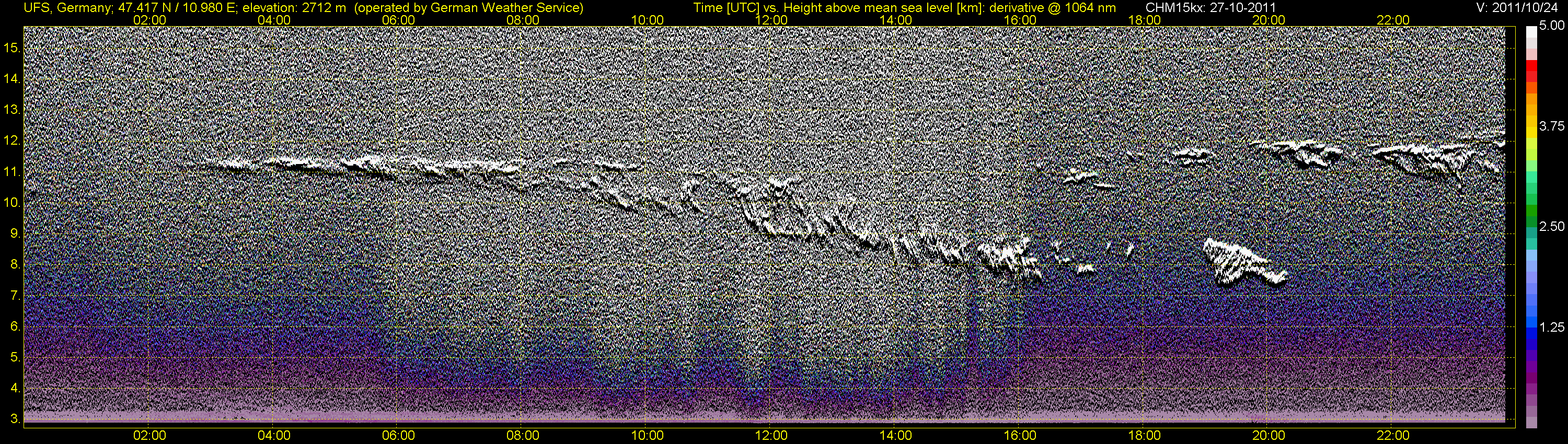
Task: Click the 06:00 label on the top time axis
Action: pos(398,20)
